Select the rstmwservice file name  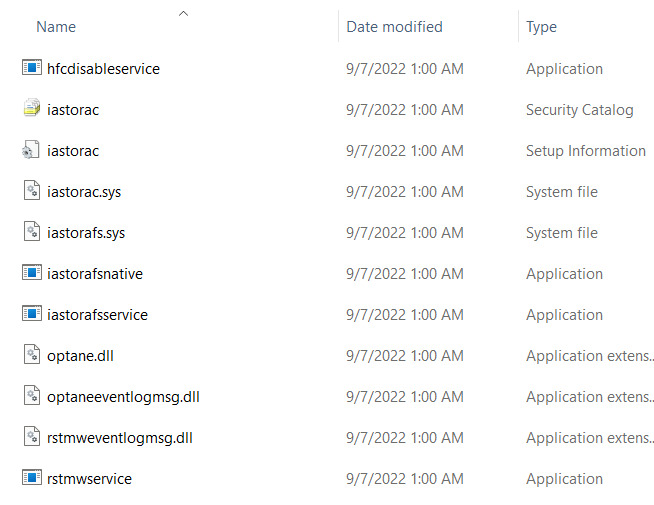coord(89,478)
